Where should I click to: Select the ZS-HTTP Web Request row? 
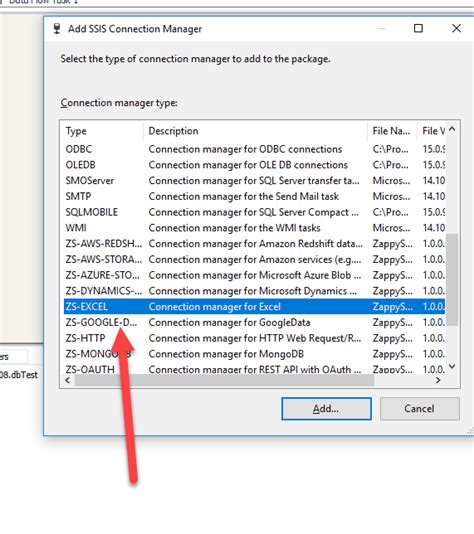pyautogui.click(x=254, y=338)
